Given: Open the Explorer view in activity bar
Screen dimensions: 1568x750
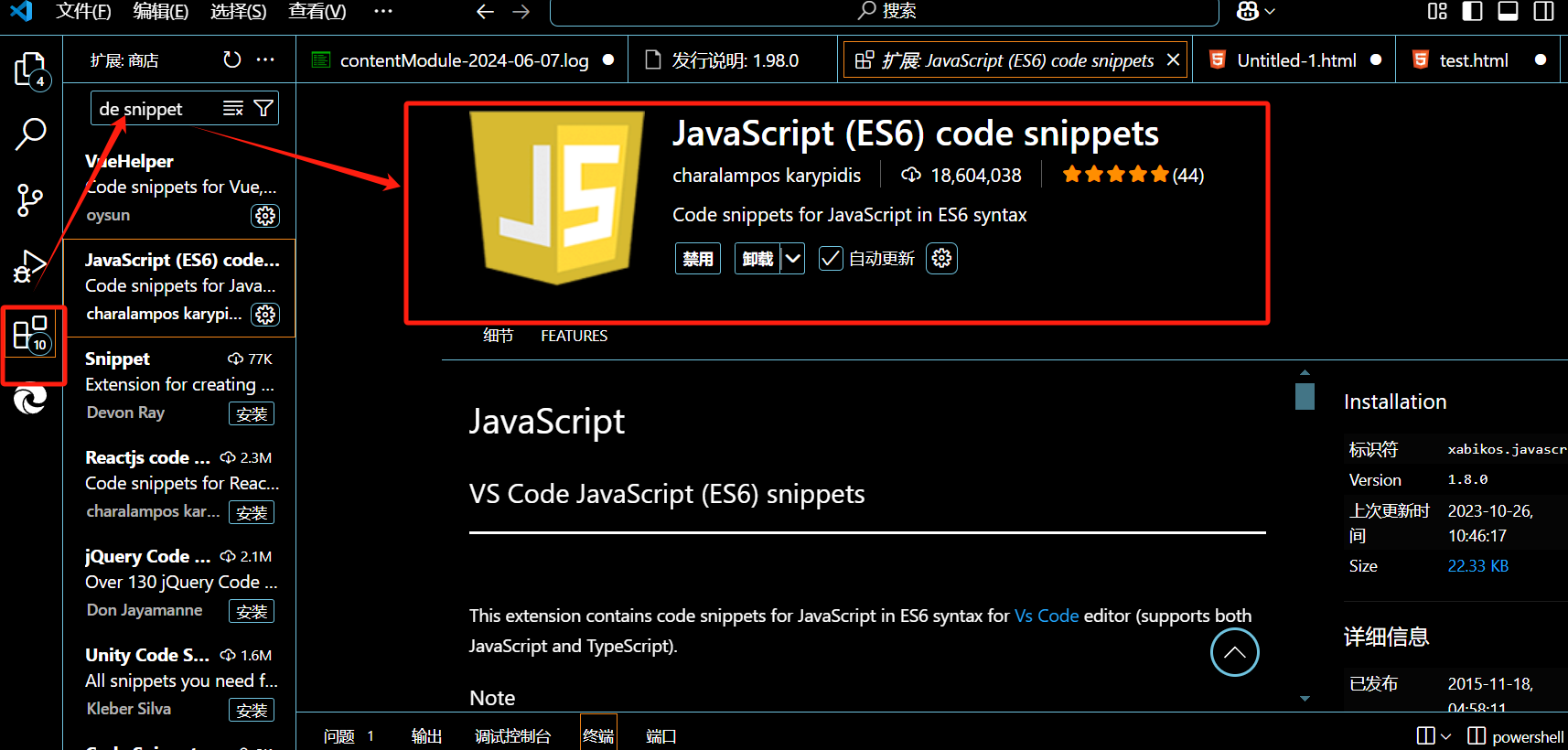Looking at the screenshot, I should click(30, 70).
